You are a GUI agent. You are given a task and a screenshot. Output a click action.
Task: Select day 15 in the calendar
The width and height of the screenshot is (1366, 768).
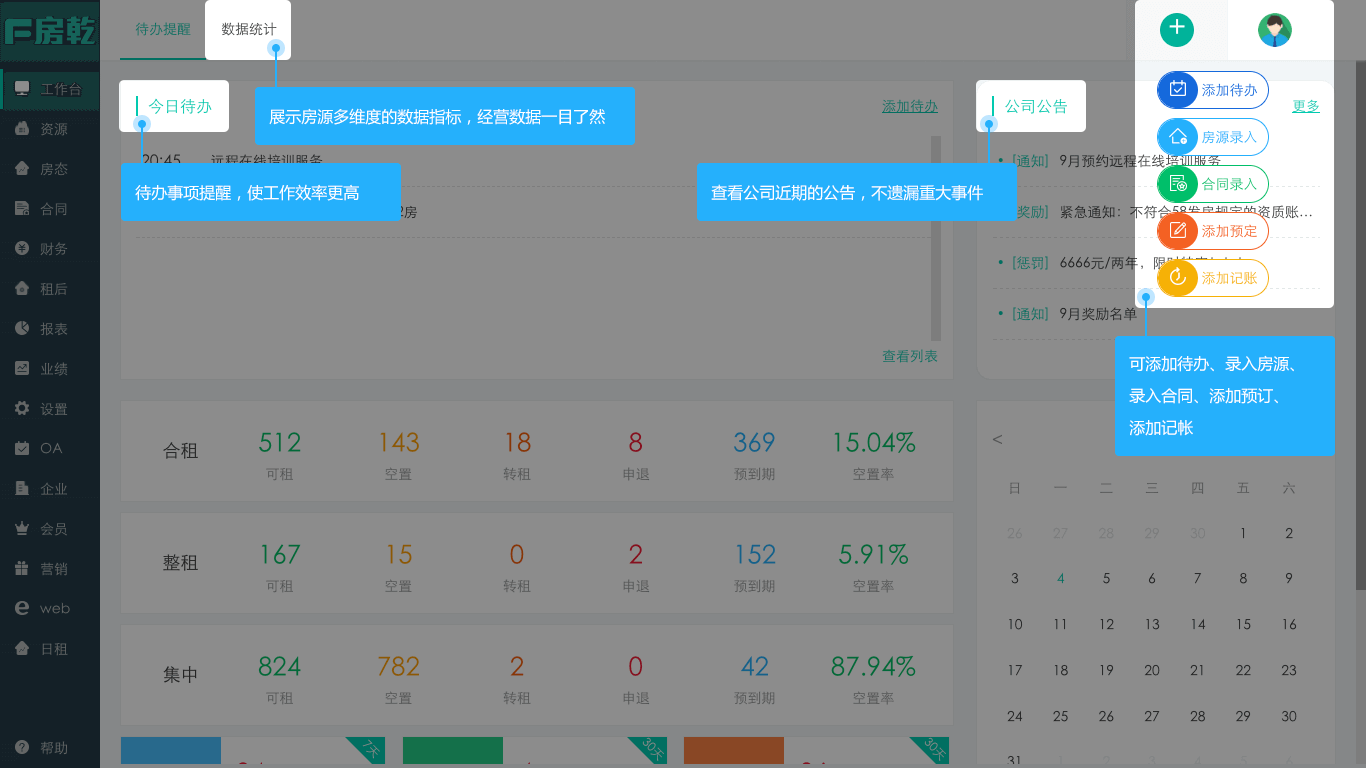[x=1243, y=624]
